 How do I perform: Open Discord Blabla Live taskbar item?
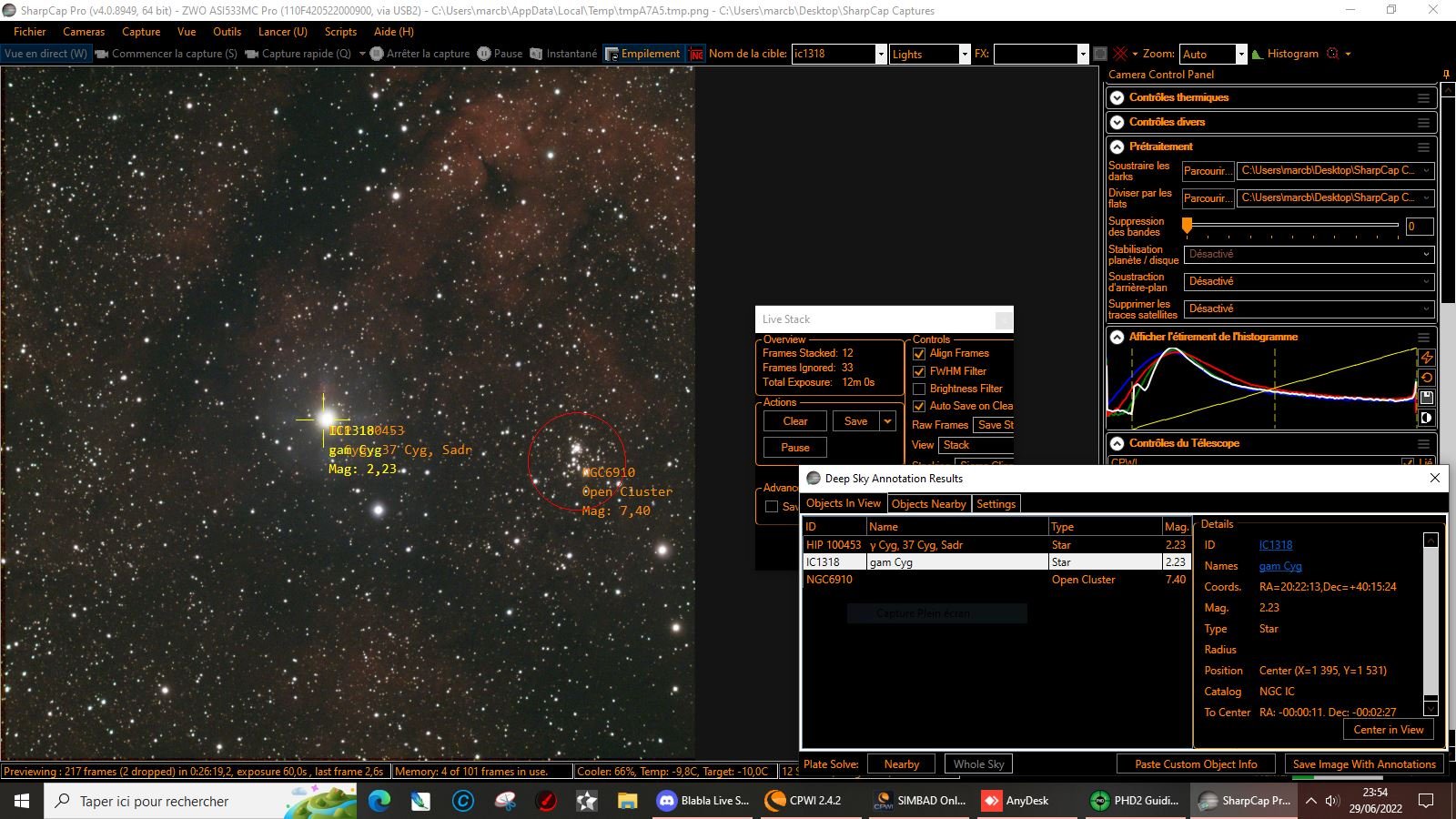click(x=703, y=801)
